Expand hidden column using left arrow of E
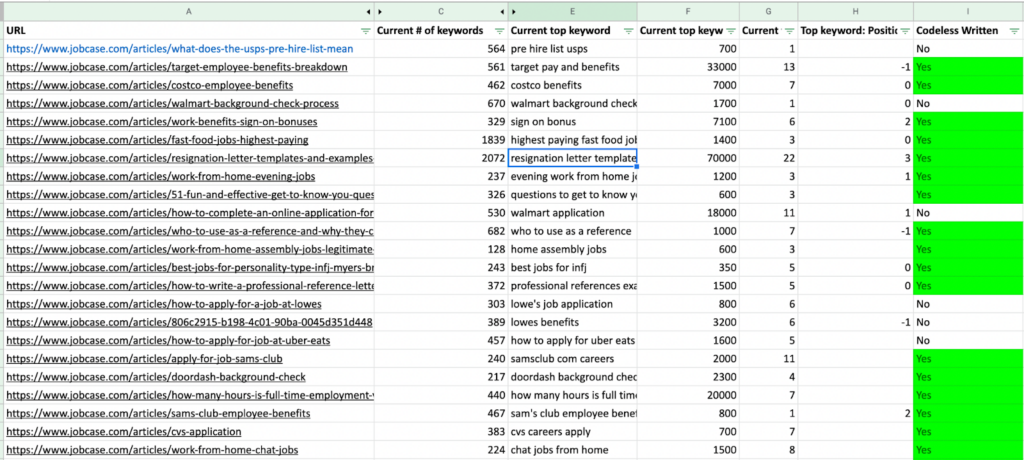 point(513,12)
